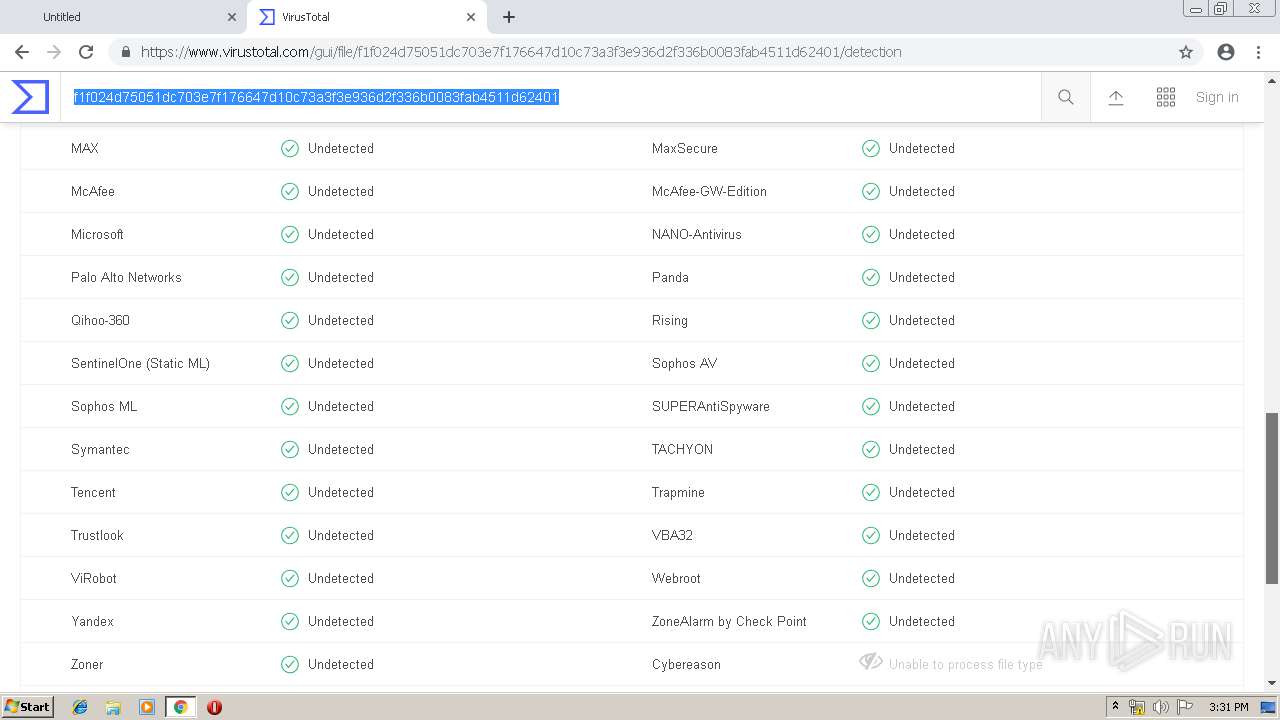
Task: Click scrollbar down arrow
Action: [x=1272, y=683]
